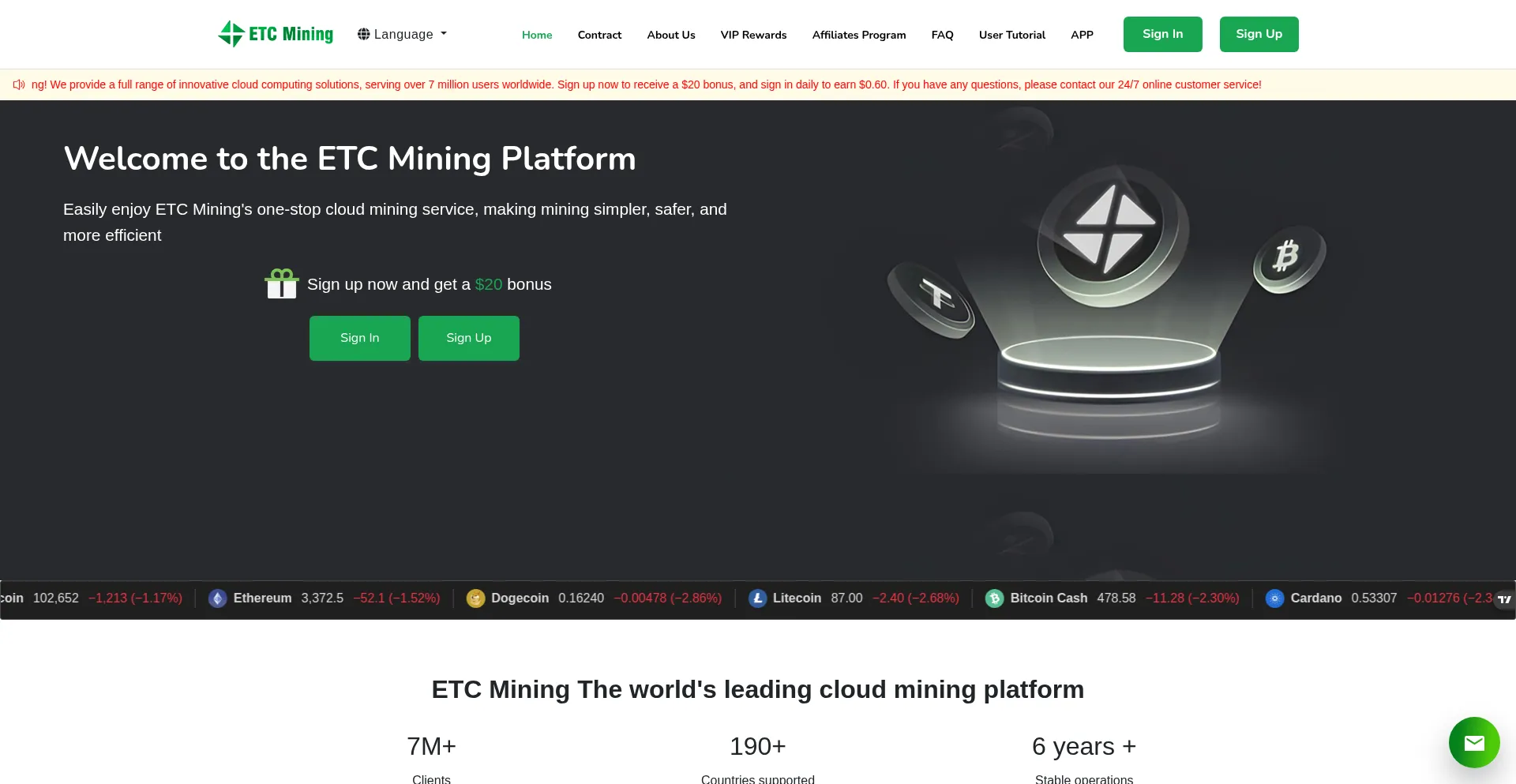The width and height of the screenshot is (1516, 784).
Task: Click the TradingView logo on ticker
Action: point(1504,599)
